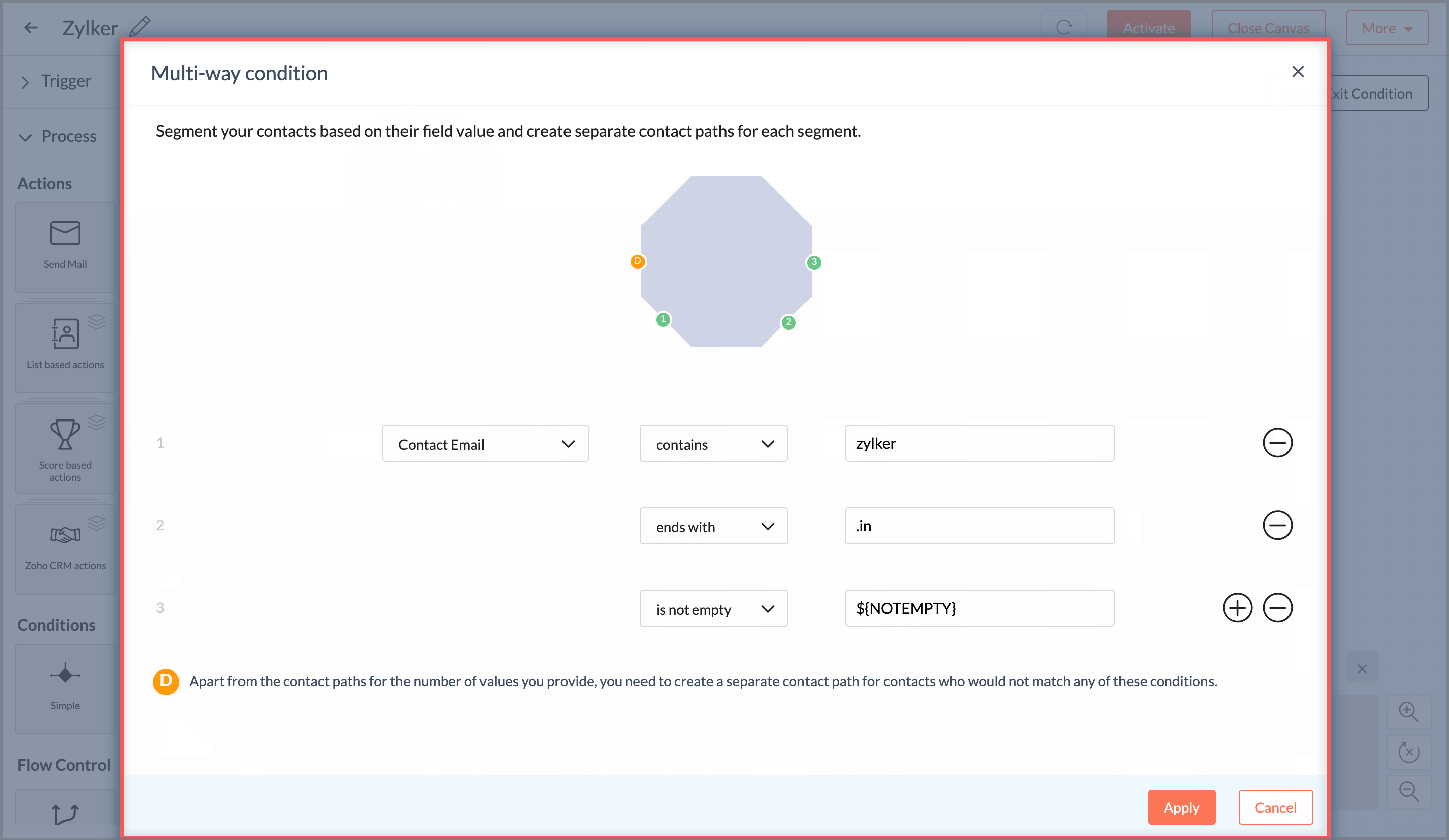1449x840 pixels.
Task: Click the back arrow next to Zylker
Action: tap(31, 27)
